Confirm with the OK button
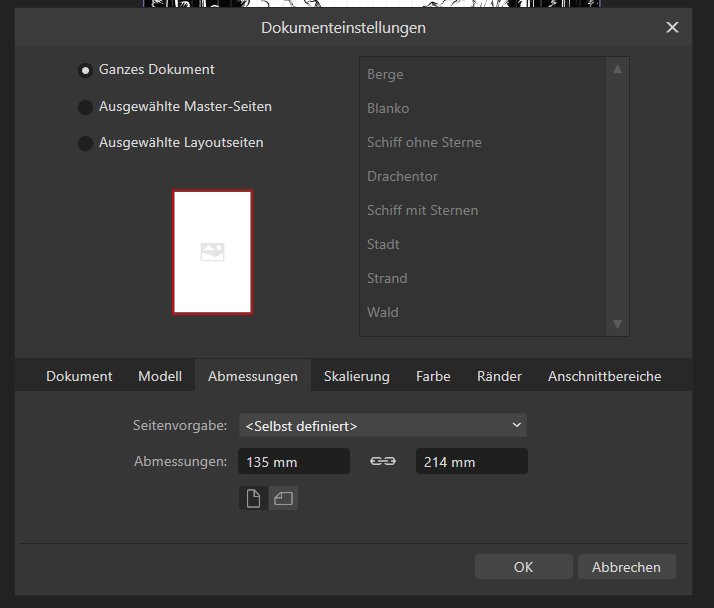The image size is (714, 608). click(524, 567)
